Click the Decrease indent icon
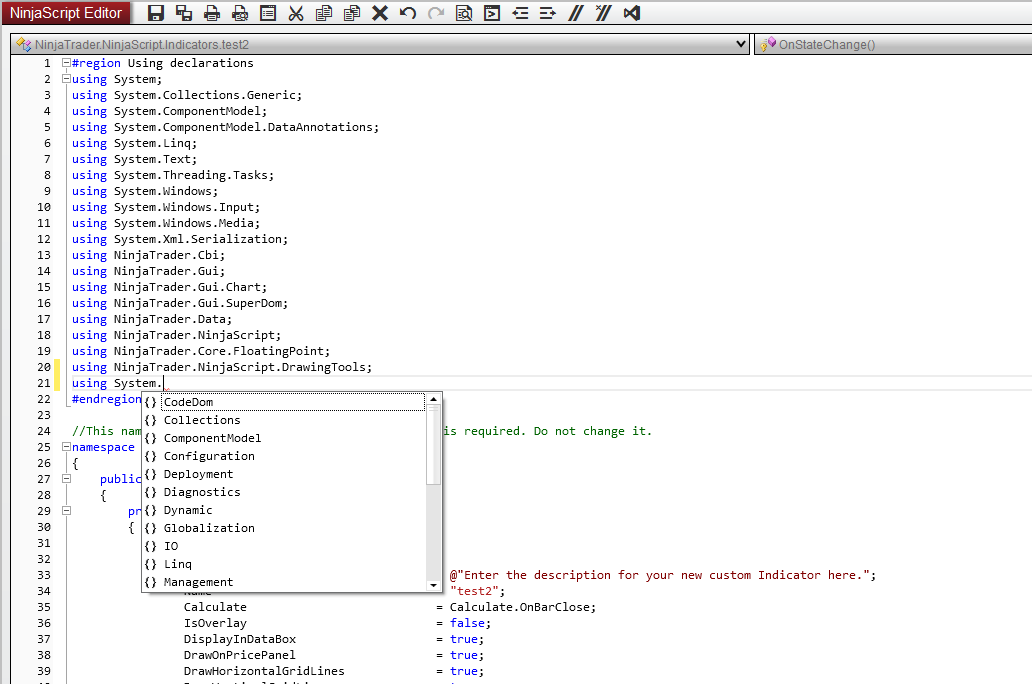1032x684 pixels. pos(520,13)
